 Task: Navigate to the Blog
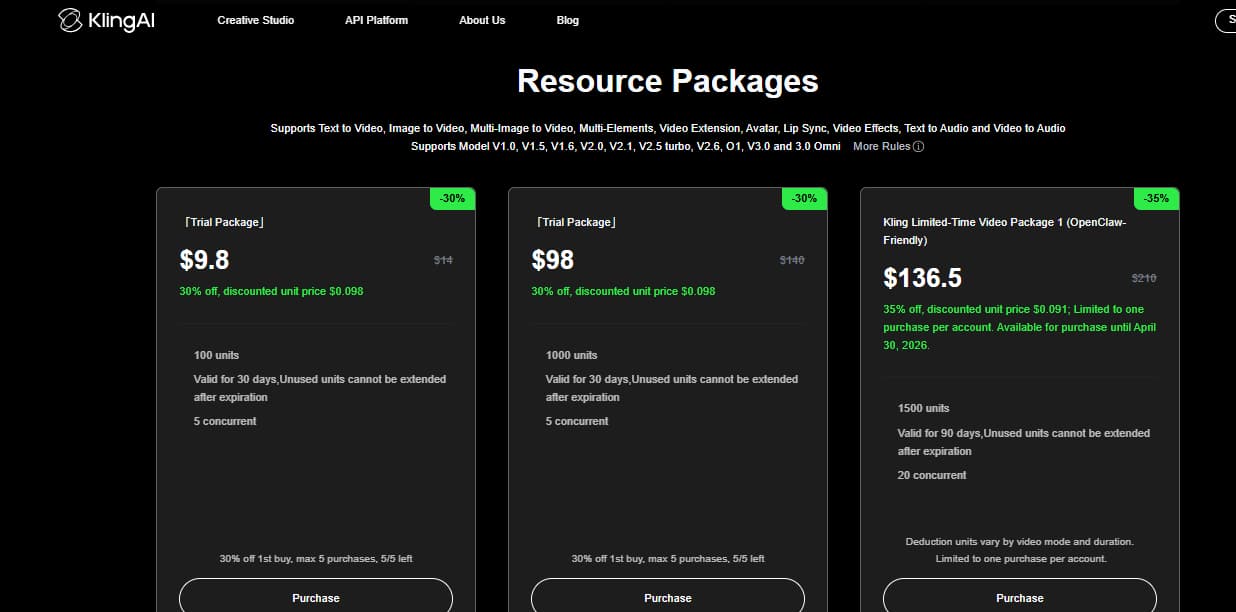(x=567, y=20)
